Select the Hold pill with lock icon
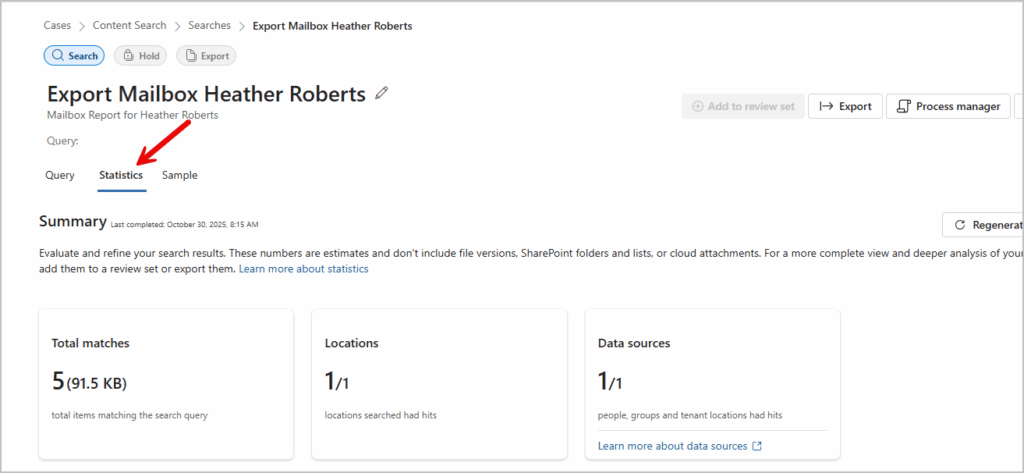Viewport: 1024px width, 473px height. point(140,56)
